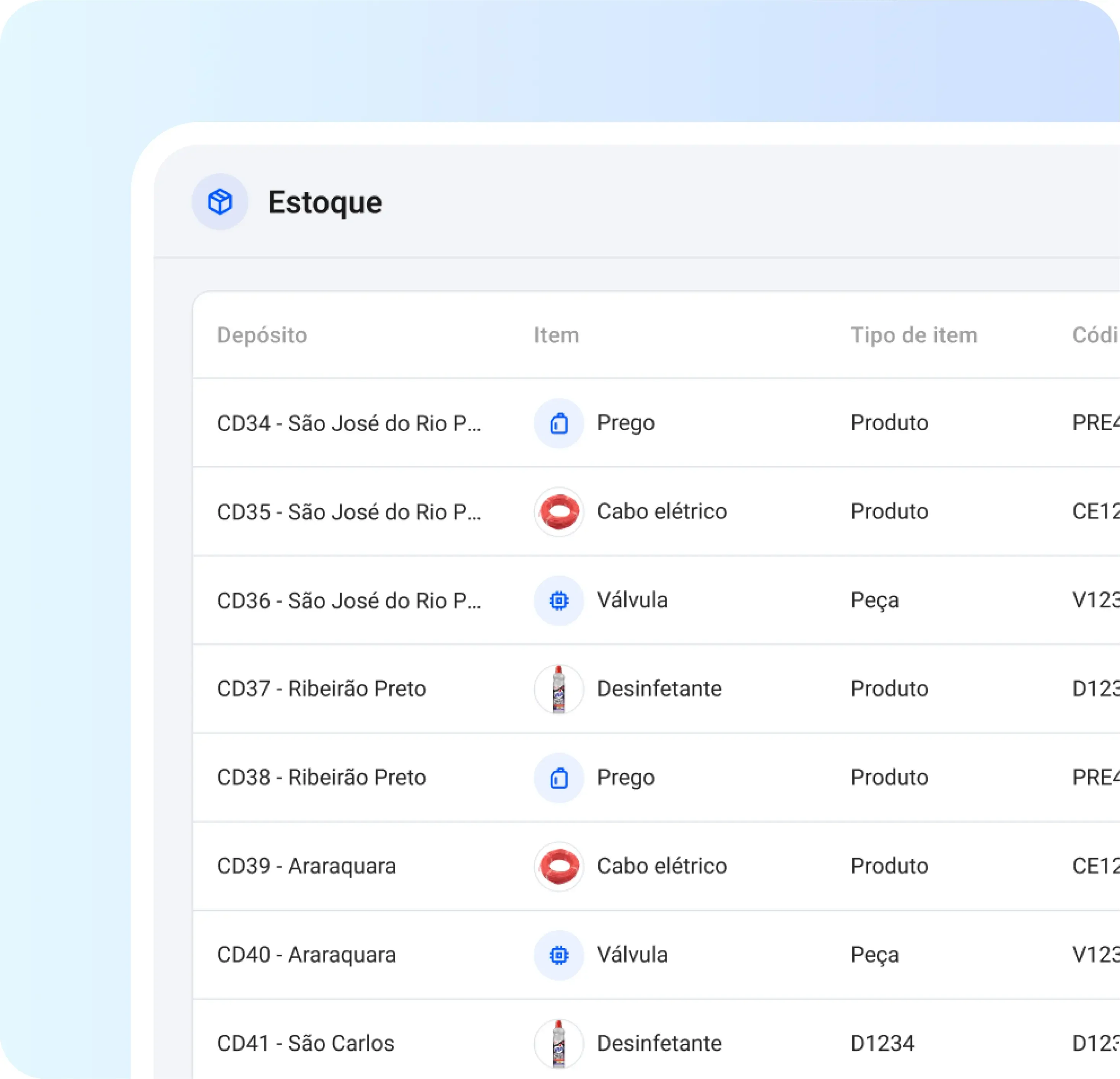This screenshot has height=1079, width=1120.
Task: Open the Cabo elétrico thumbnail in CD35 row
Action: pyautogui.click(x=559, y=512)
